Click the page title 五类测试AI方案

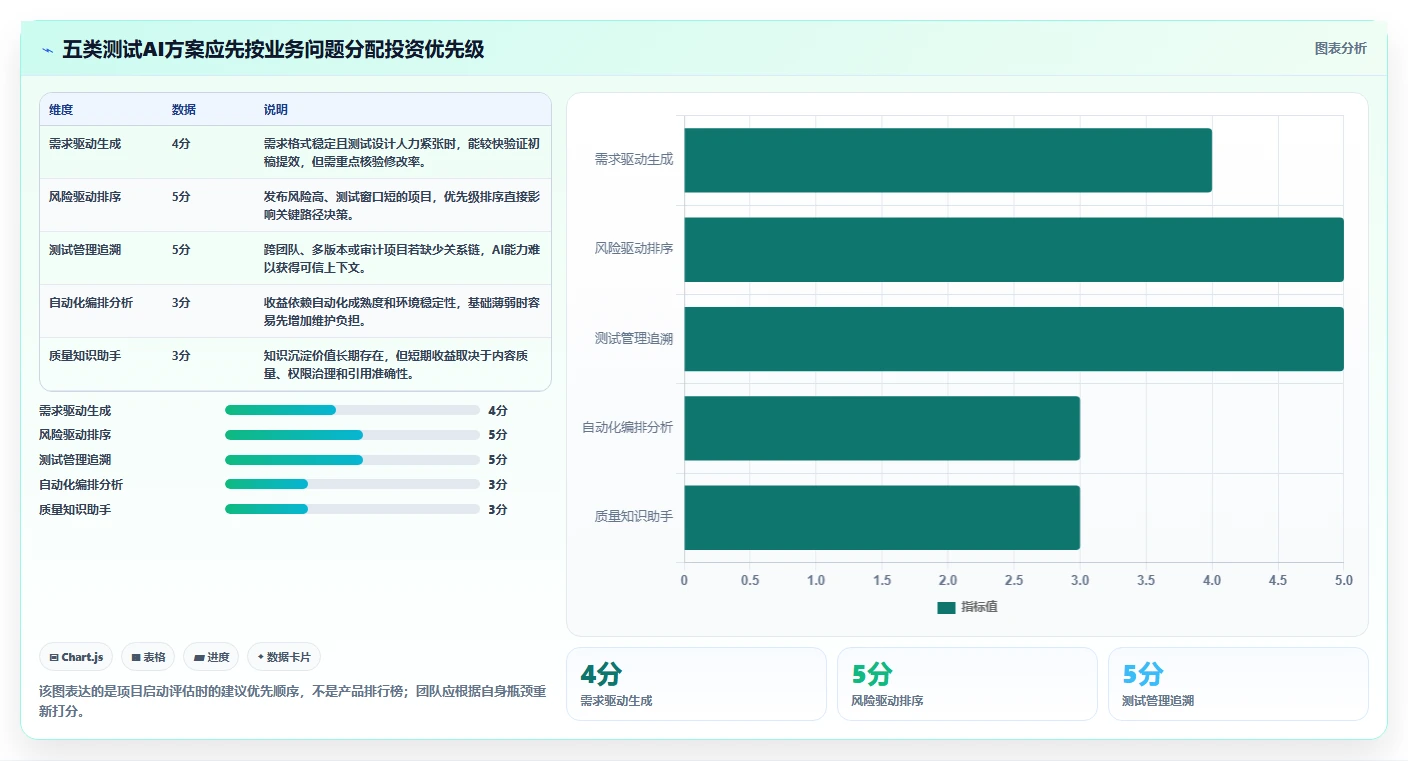click(273, 50)
